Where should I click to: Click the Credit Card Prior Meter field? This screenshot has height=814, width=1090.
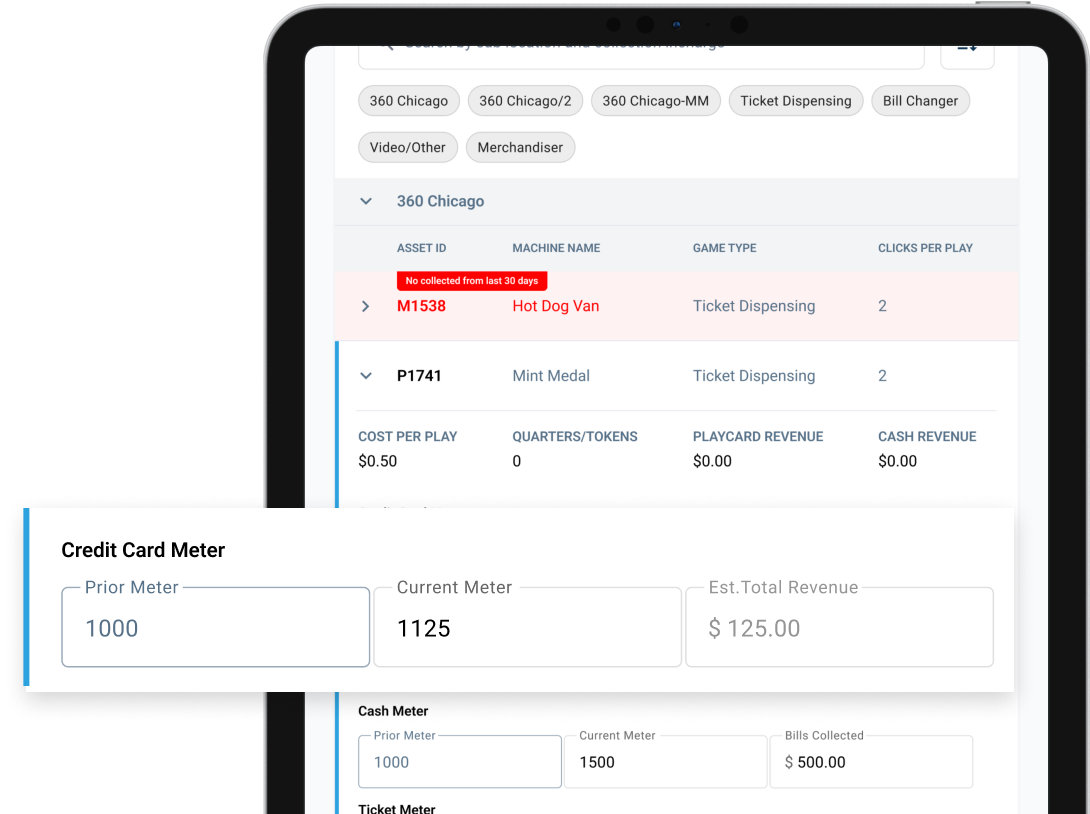tap(216, 628)
